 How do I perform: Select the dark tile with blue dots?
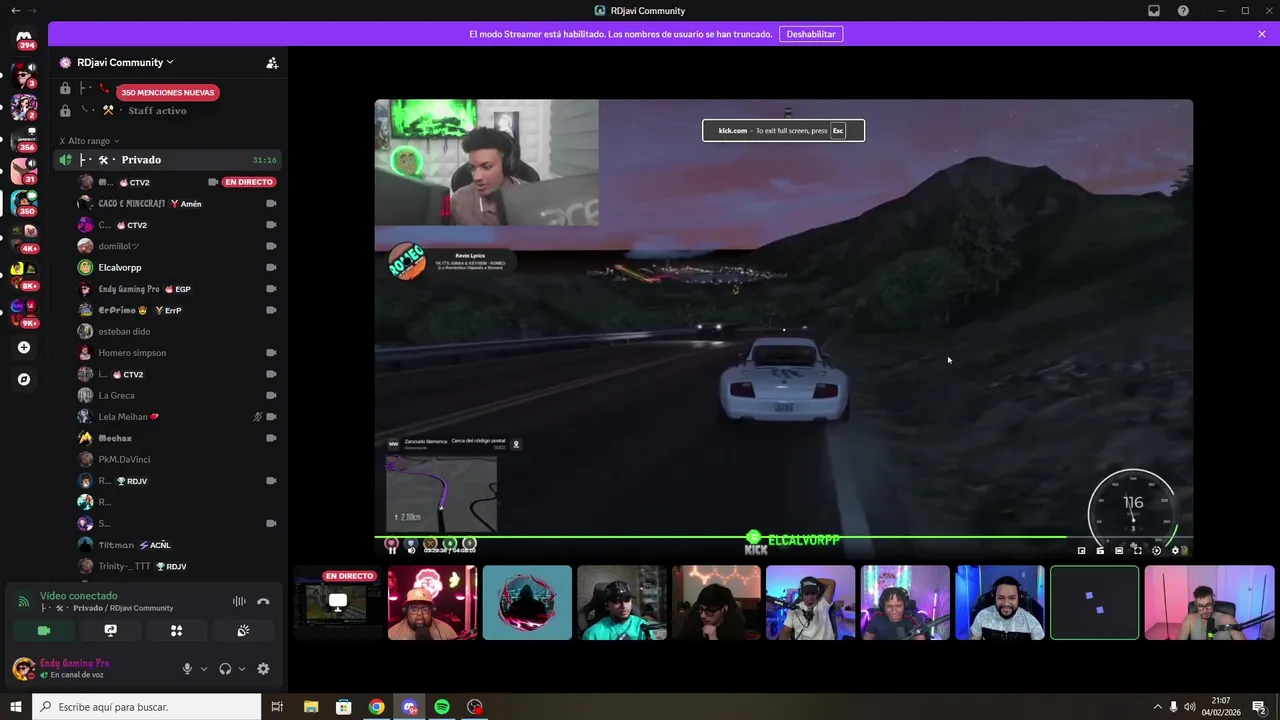click(x=1094, y=602)
